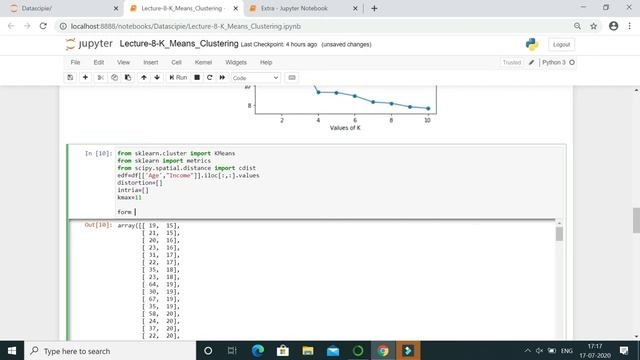Click the Trusted notebook indicator
Screen dimensions: 640x360
click(x=511, y=62)
